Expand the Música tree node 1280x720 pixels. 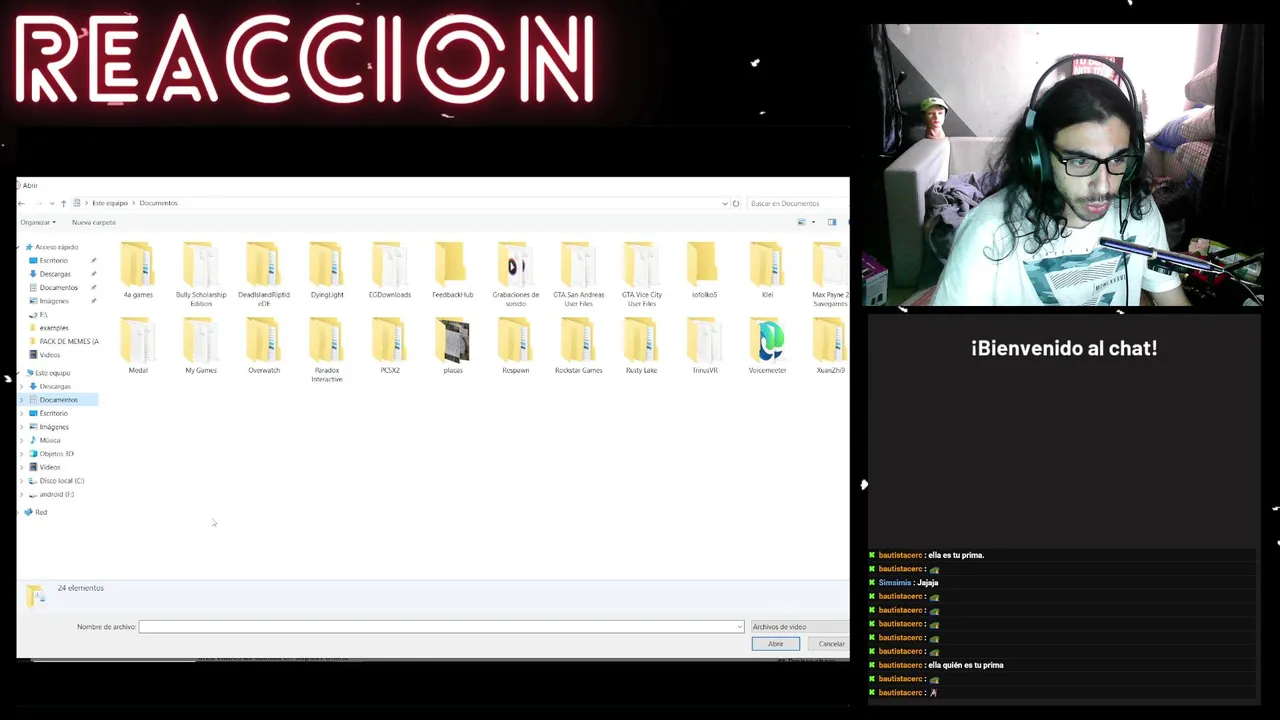(x=22, y=440)
